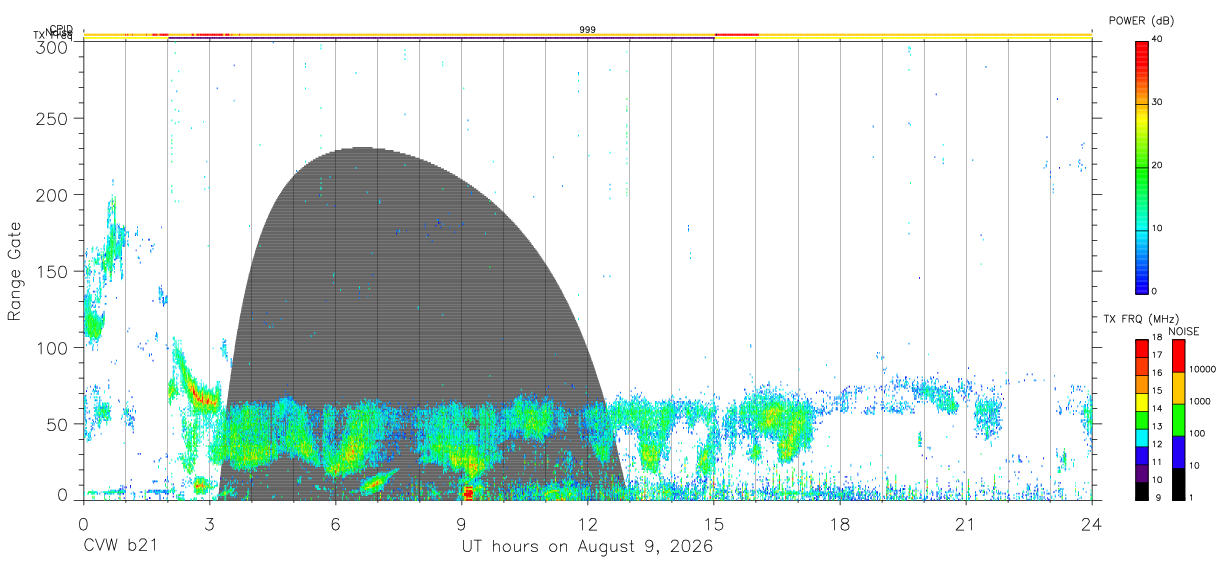The height and width of the screenshot is (567, 1228).
Task: Pick the black 9–10 MHz TX FRQ swatch
Action: tap(1141, 490)
